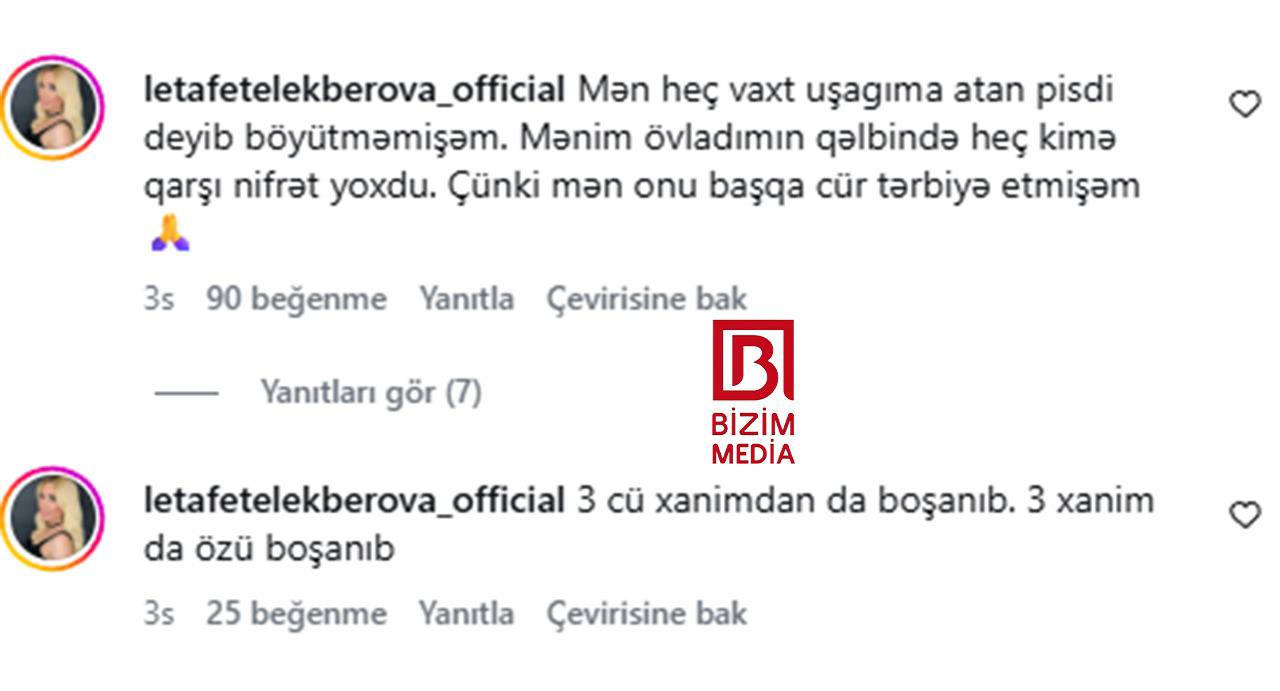This screenshot has width=1280, height=691.
Task: Click the Bizim Media logo
Action: (753, 393)
